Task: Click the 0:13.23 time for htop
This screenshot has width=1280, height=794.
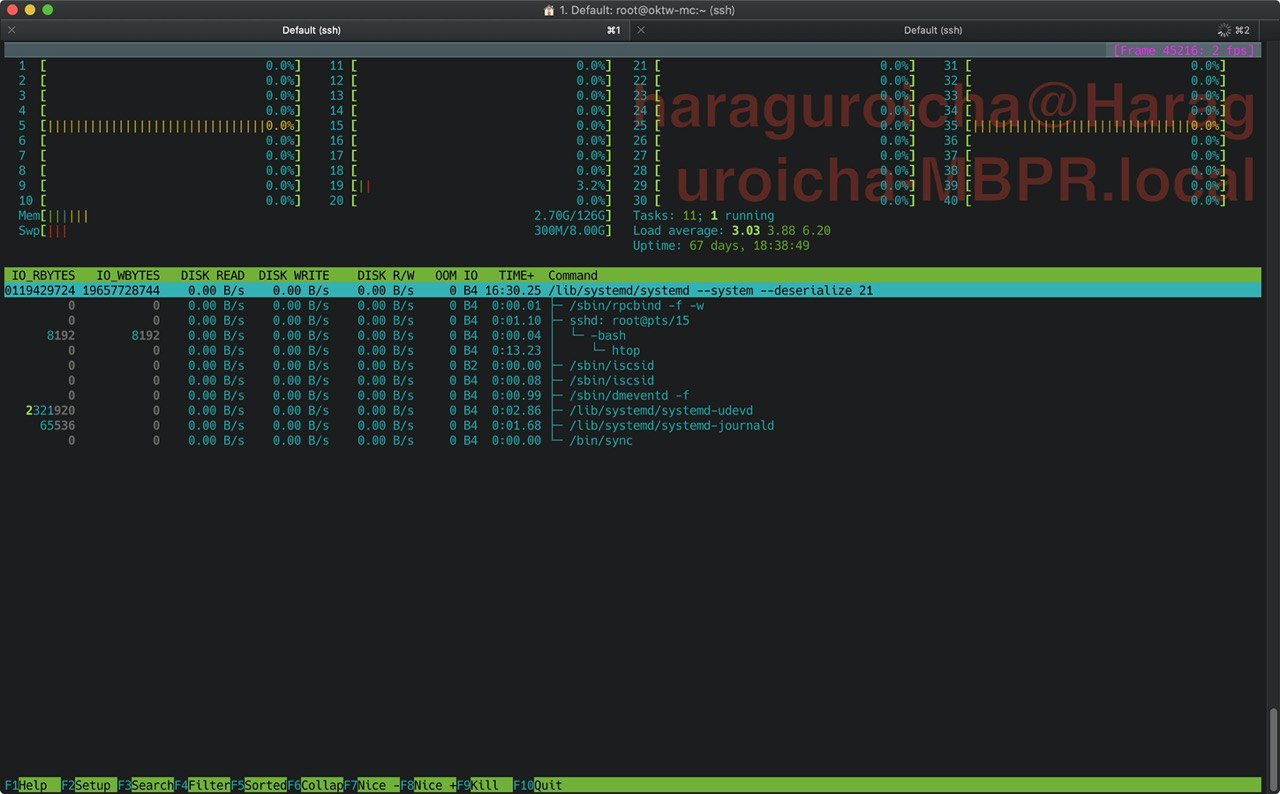Action: (516, 350)
